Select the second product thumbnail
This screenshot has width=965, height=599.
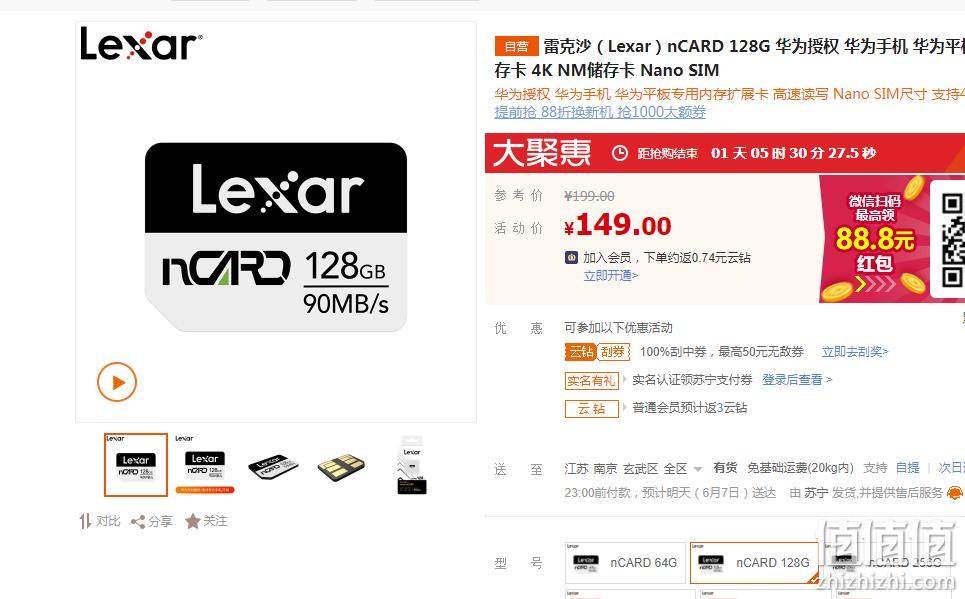(205, 465)
